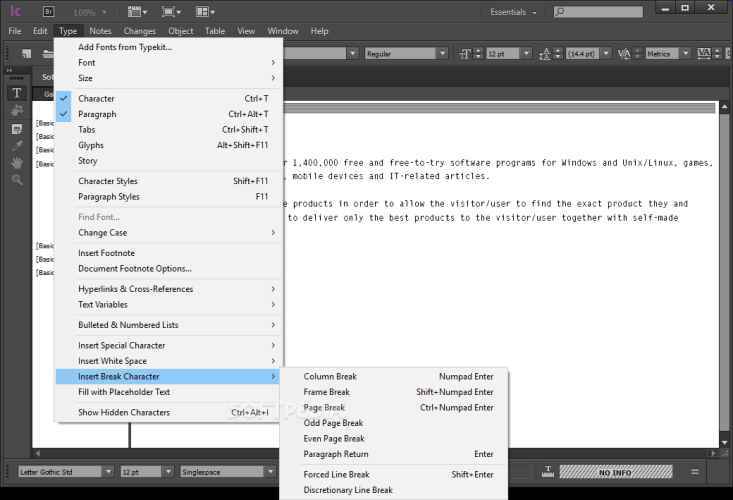This screenshot has width=733, height=500.
Task: Select the Type tool in the toolbox
Action: click(x=17, y=93)
